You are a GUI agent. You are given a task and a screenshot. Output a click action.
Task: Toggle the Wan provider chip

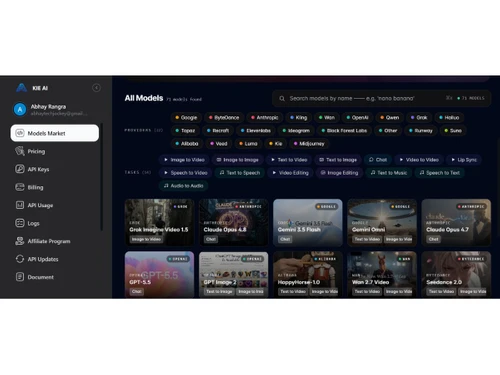[327, 117]
